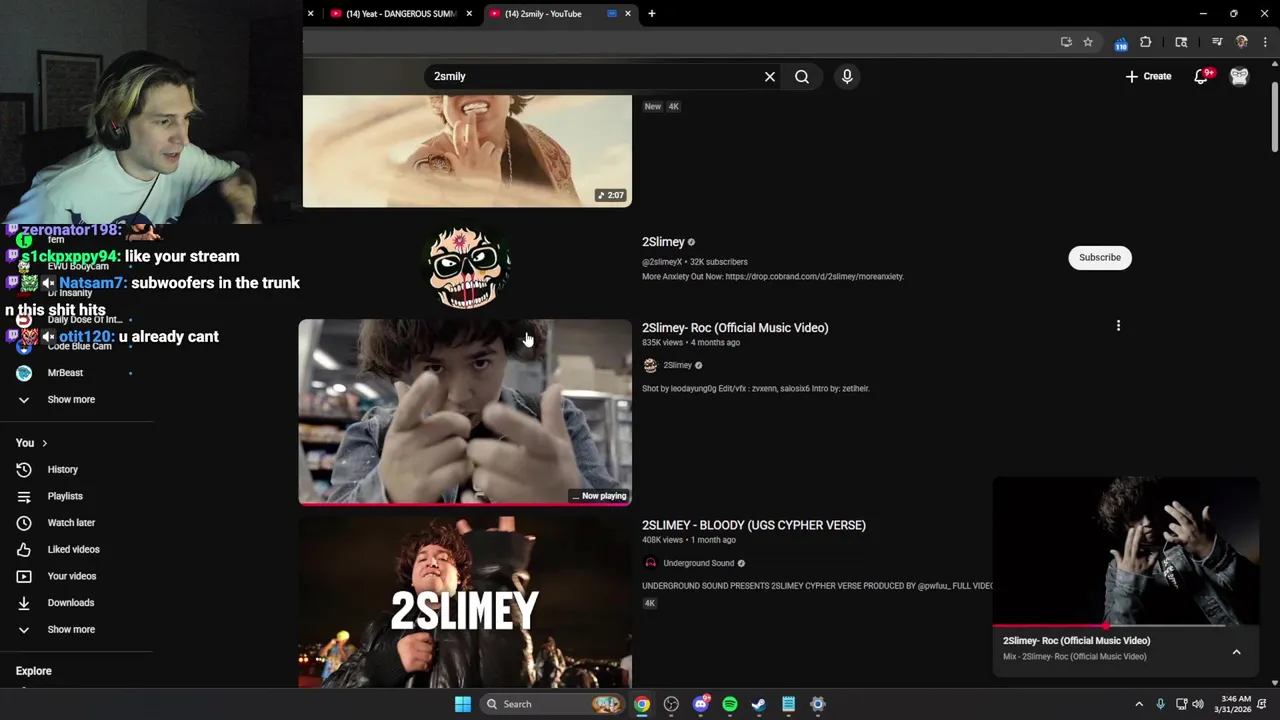Seek on the miniplayer red progress bar
Screen dimensions: 1280x720
(1126, 626)
